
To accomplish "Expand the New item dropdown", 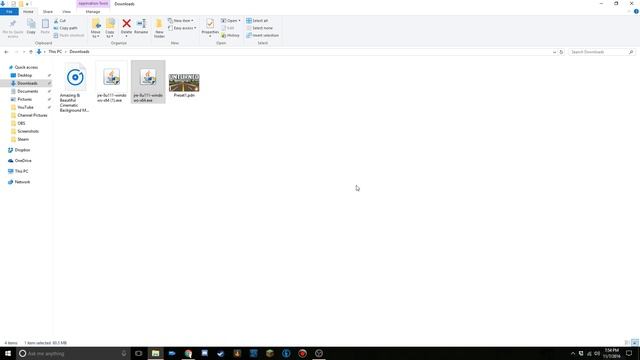I will [181, 21].
